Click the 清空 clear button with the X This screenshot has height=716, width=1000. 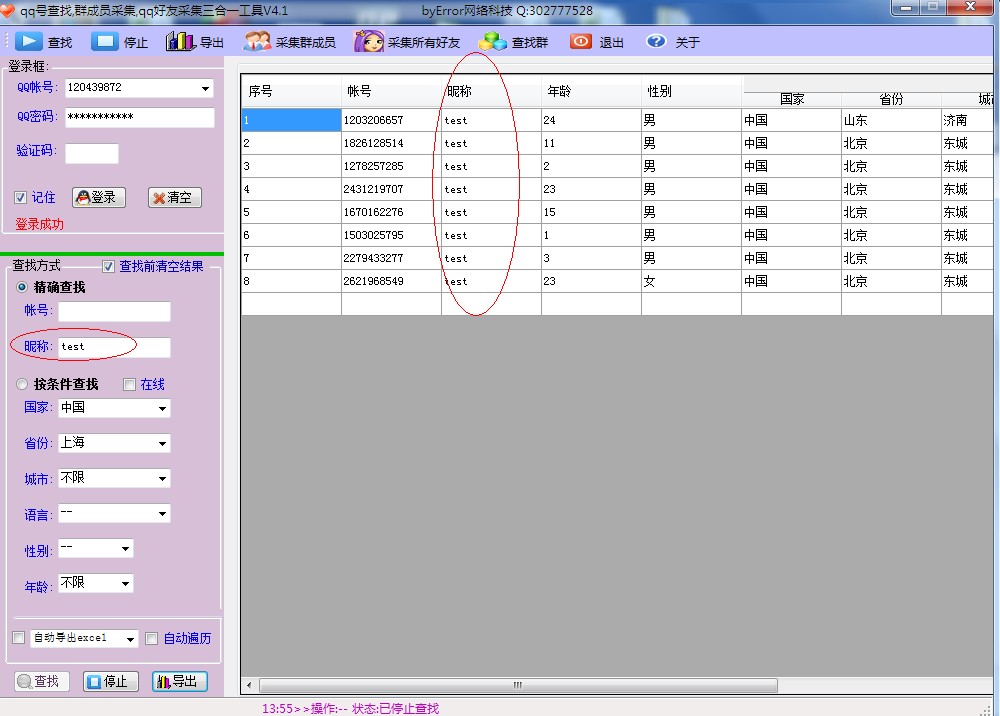click(x=175, y=198)
